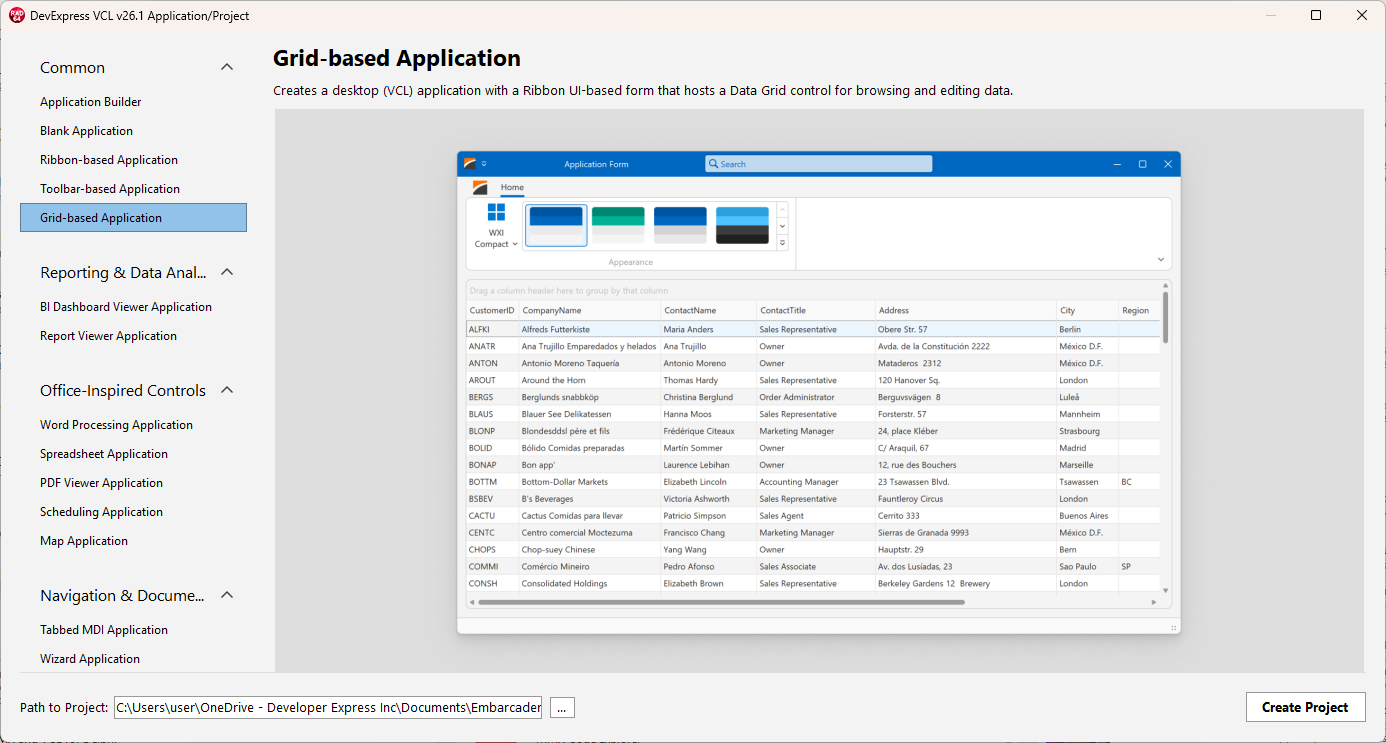
Task: Click the Search box in preview form
Action: (818, 164)
